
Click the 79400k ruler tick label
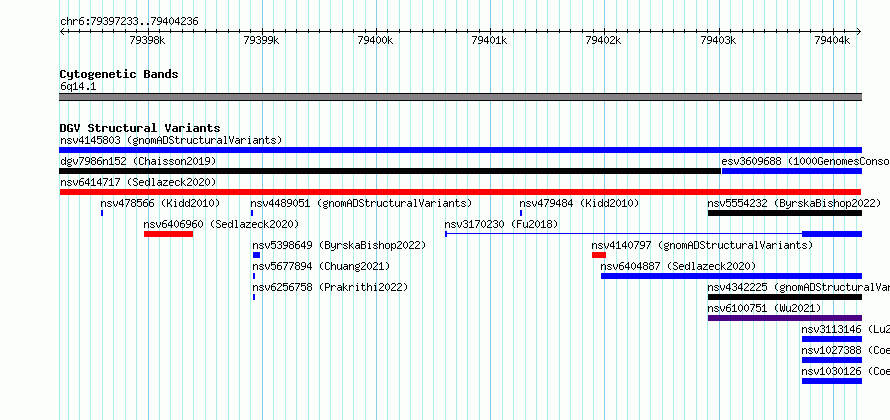(x=375, y=40)
